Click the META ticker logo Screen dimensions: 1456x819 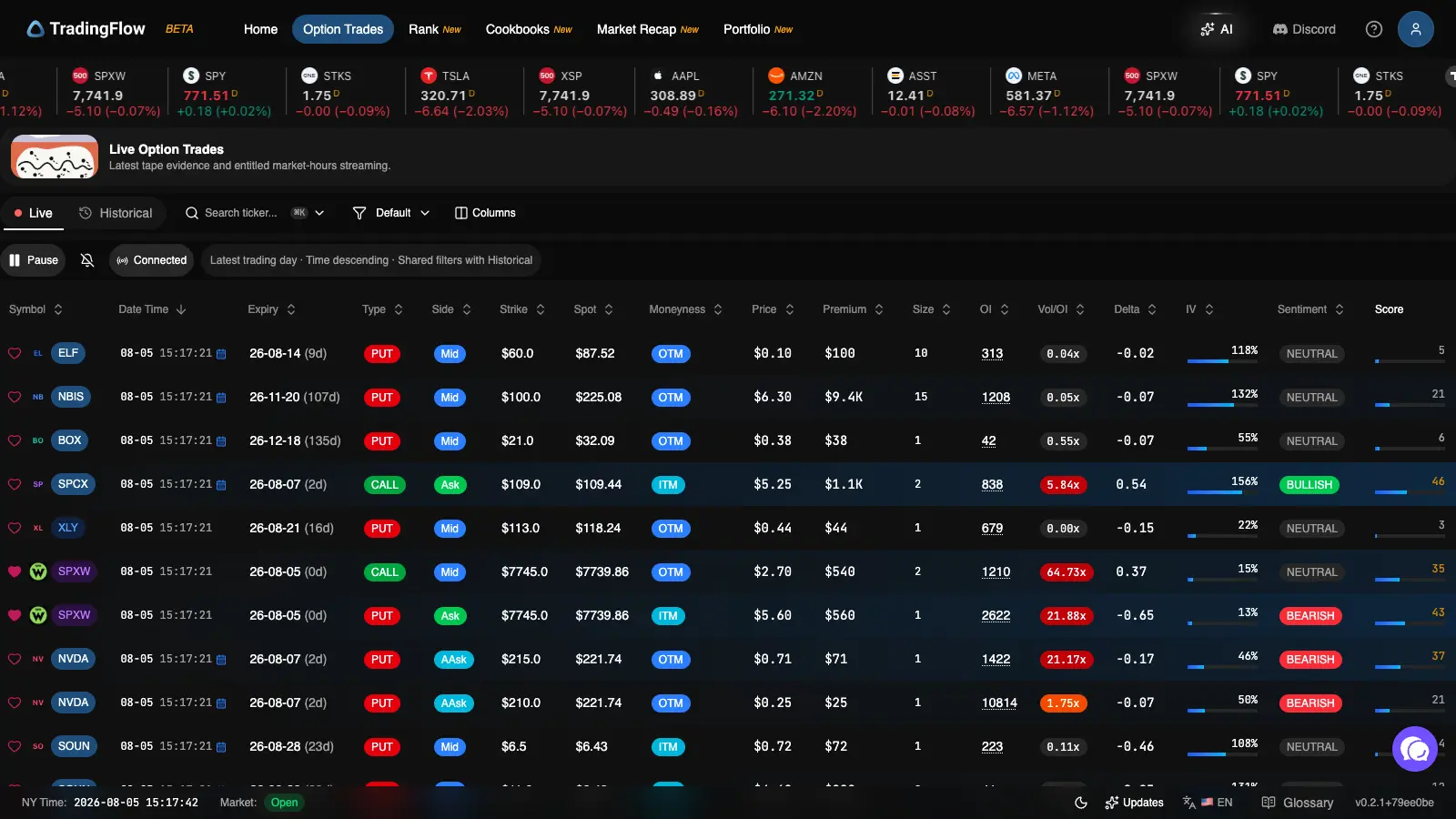(x=1014, y=76)
